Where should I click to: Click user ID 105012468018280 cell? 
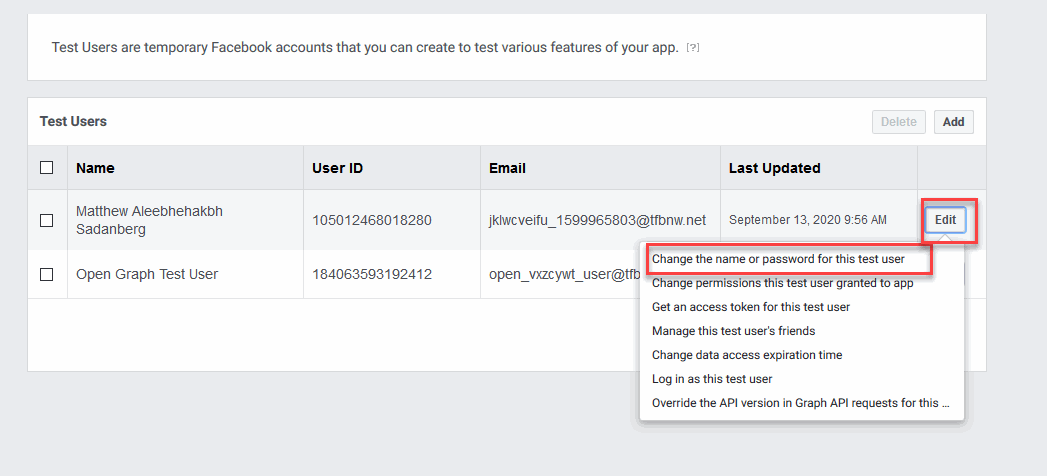coord(374,220)
